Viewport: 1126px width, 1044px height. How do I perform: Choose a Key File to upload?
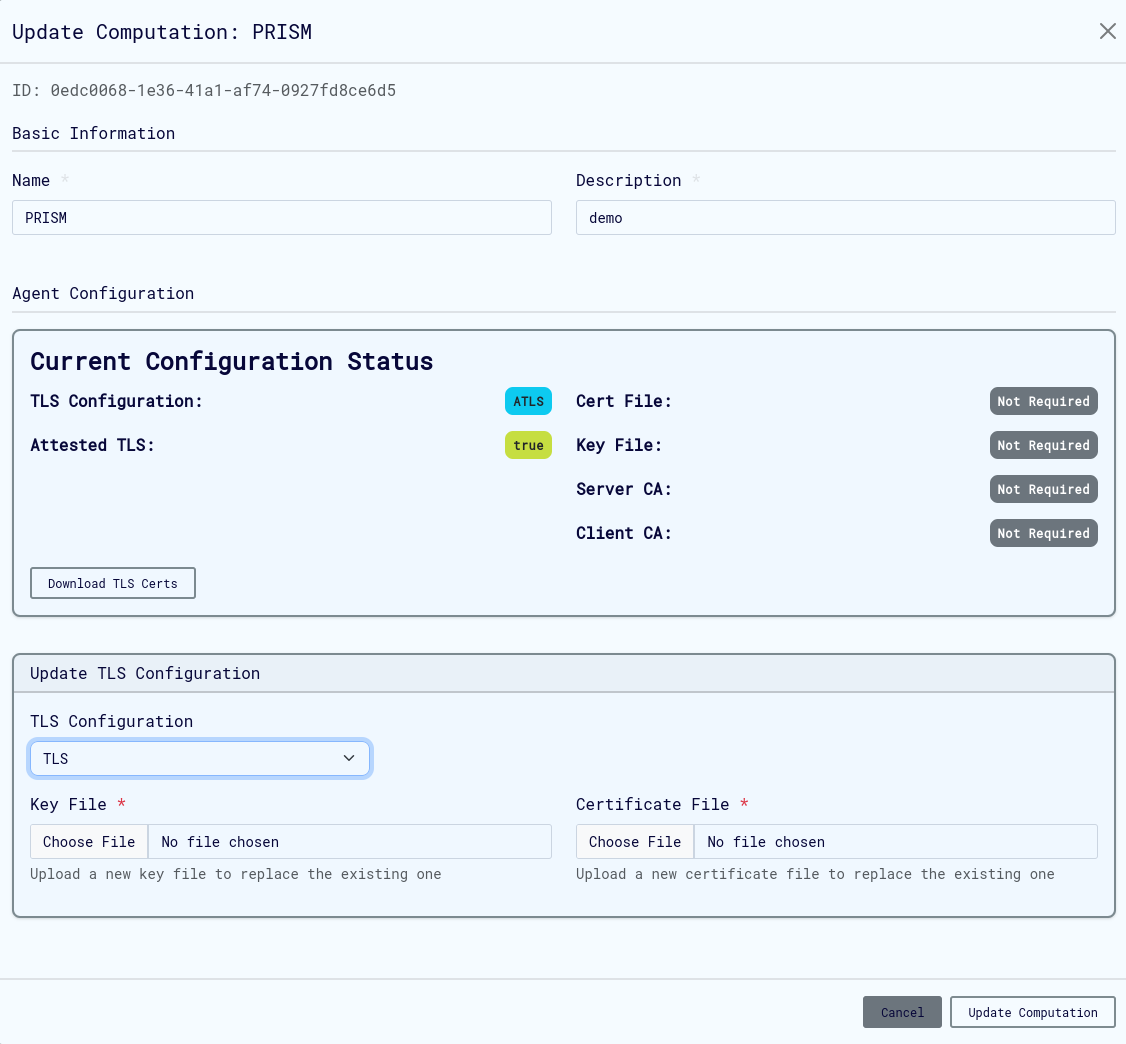[89, 842]
